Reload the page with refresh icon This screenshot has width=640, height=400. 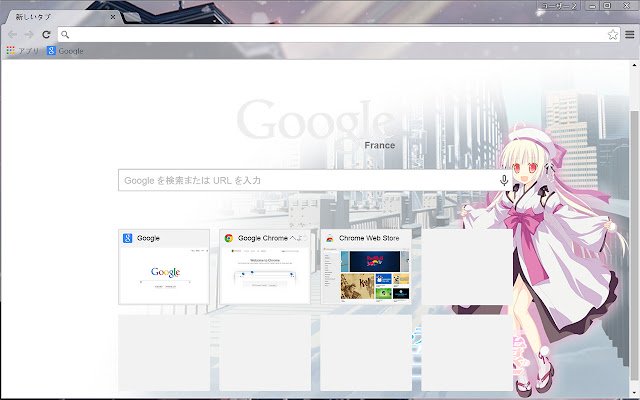[x=46, y=35]
